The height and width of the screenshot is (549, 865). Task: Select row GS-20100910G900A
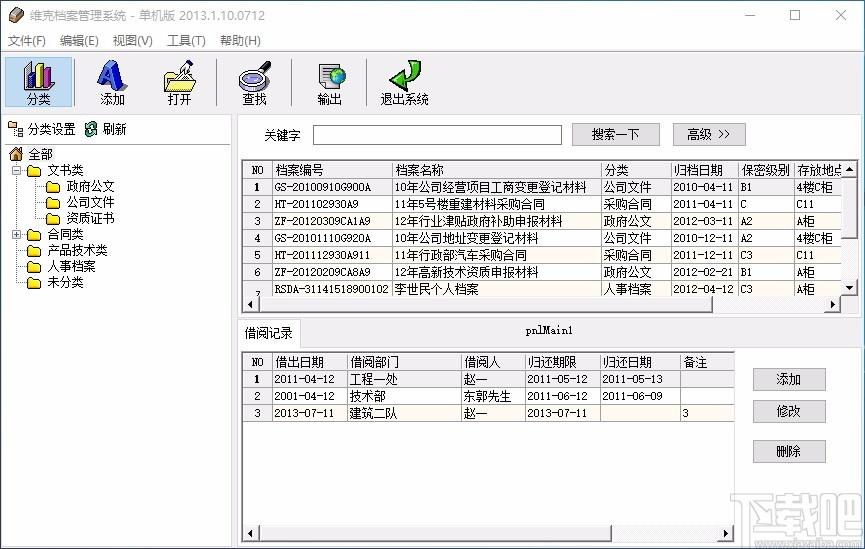click(x=542, y=187)
